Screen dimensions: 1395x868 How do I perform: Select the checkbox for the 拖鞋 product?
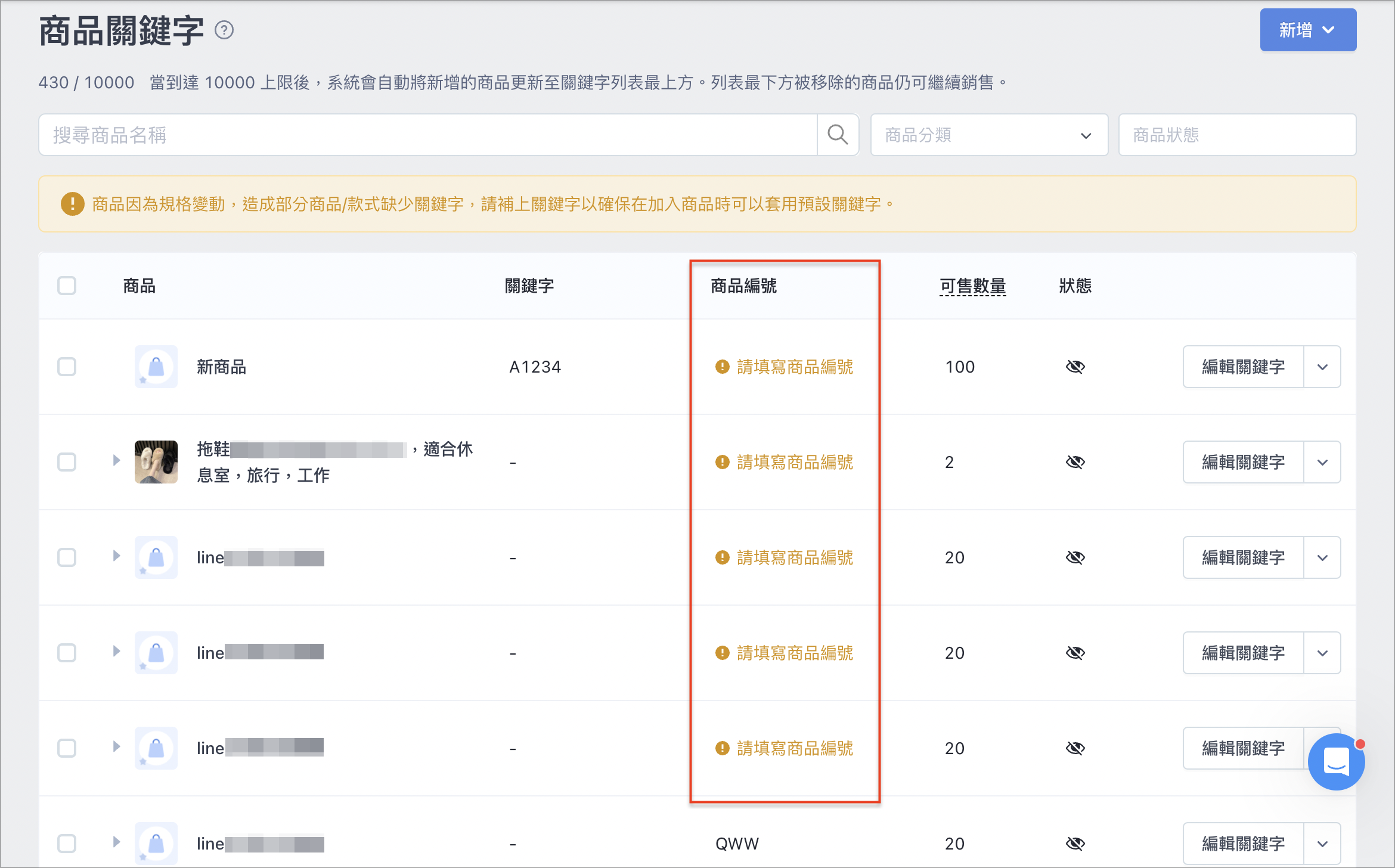tap(67, 462)
